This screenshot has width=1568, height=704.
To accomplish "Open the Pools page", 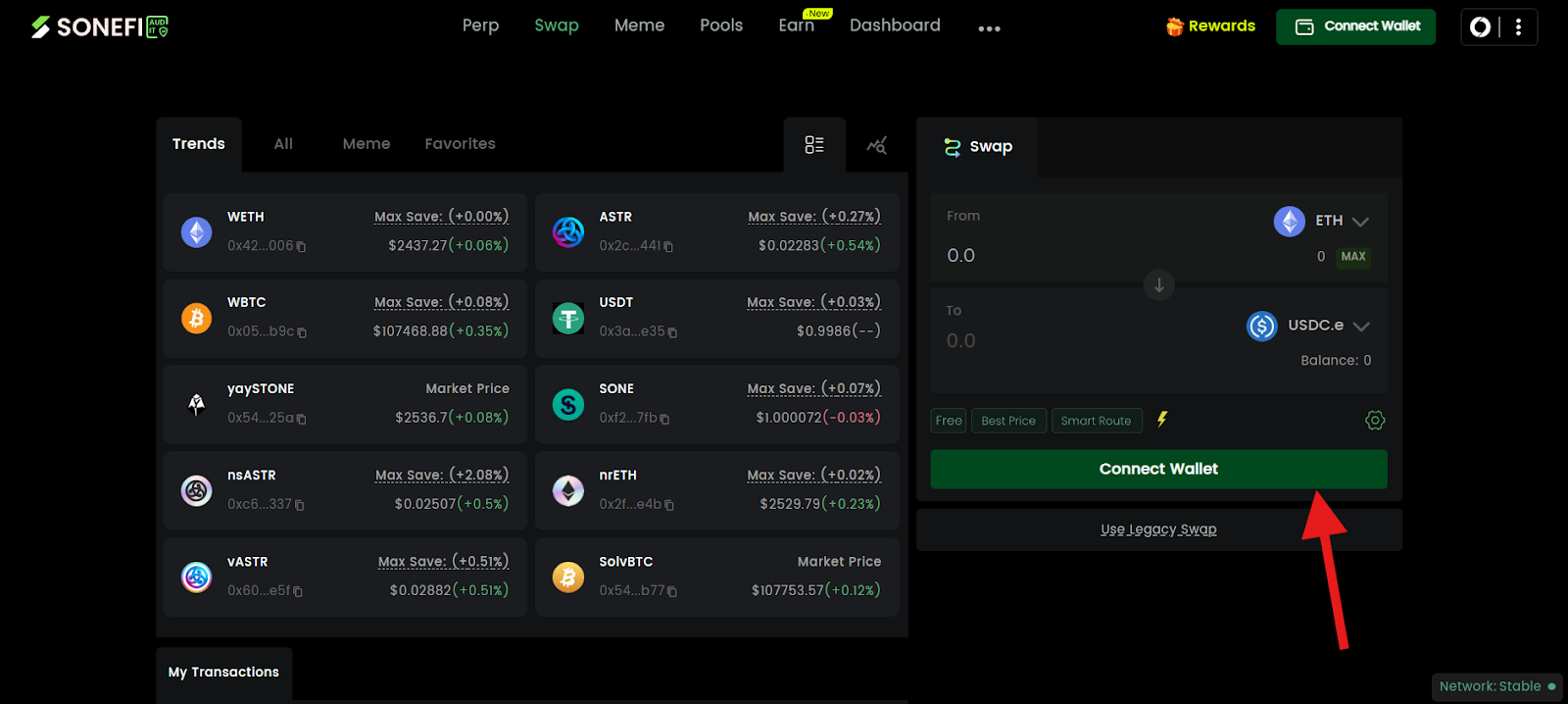I will [721, 25].
